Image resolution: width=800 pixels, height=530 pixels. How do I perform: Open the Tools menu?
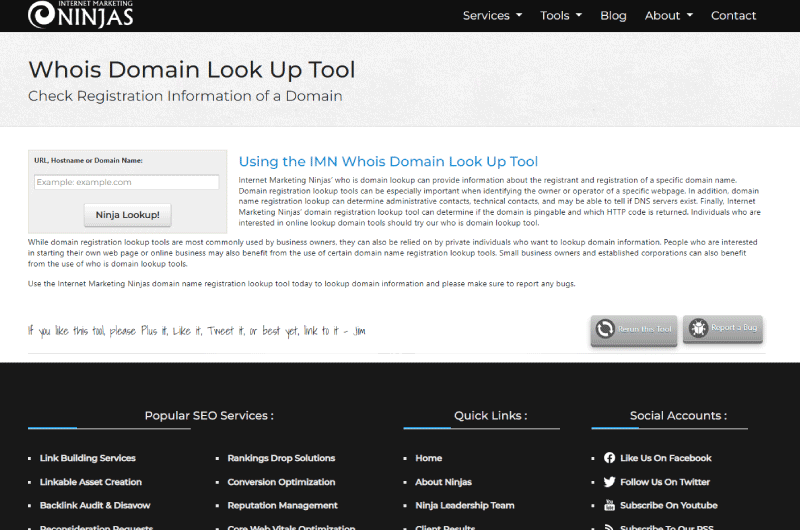tap(561, 15)
